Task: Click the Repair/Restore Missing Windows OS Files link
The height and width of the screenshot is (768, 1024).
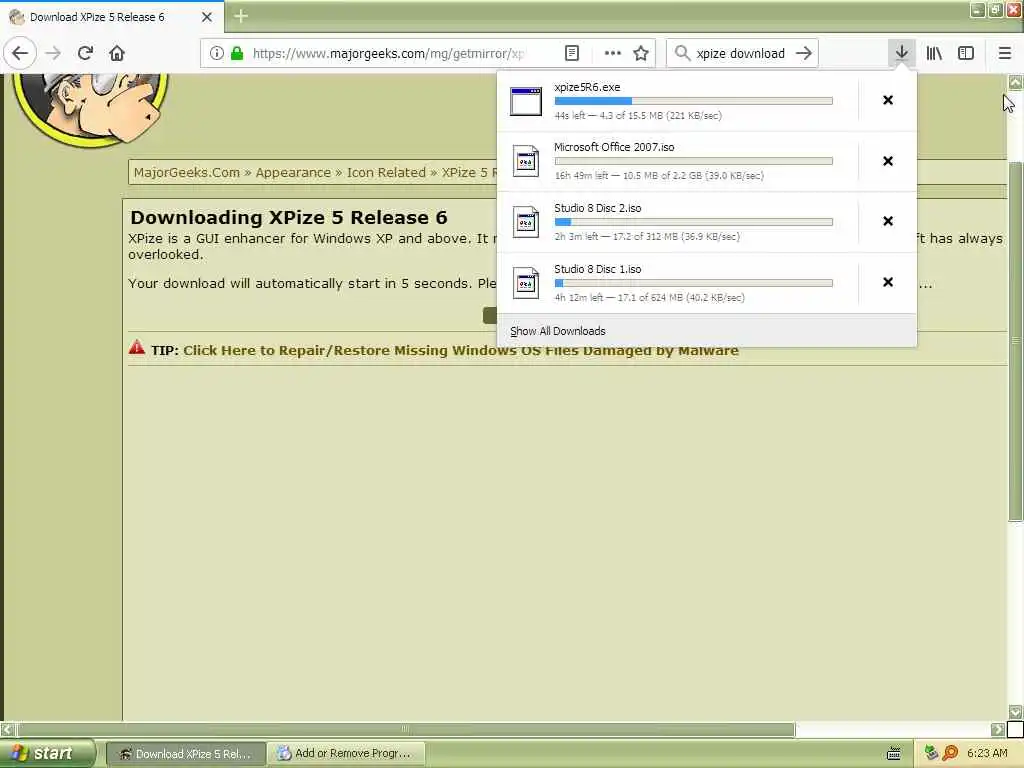Action: pyautogui.click(x=460, y=351)
